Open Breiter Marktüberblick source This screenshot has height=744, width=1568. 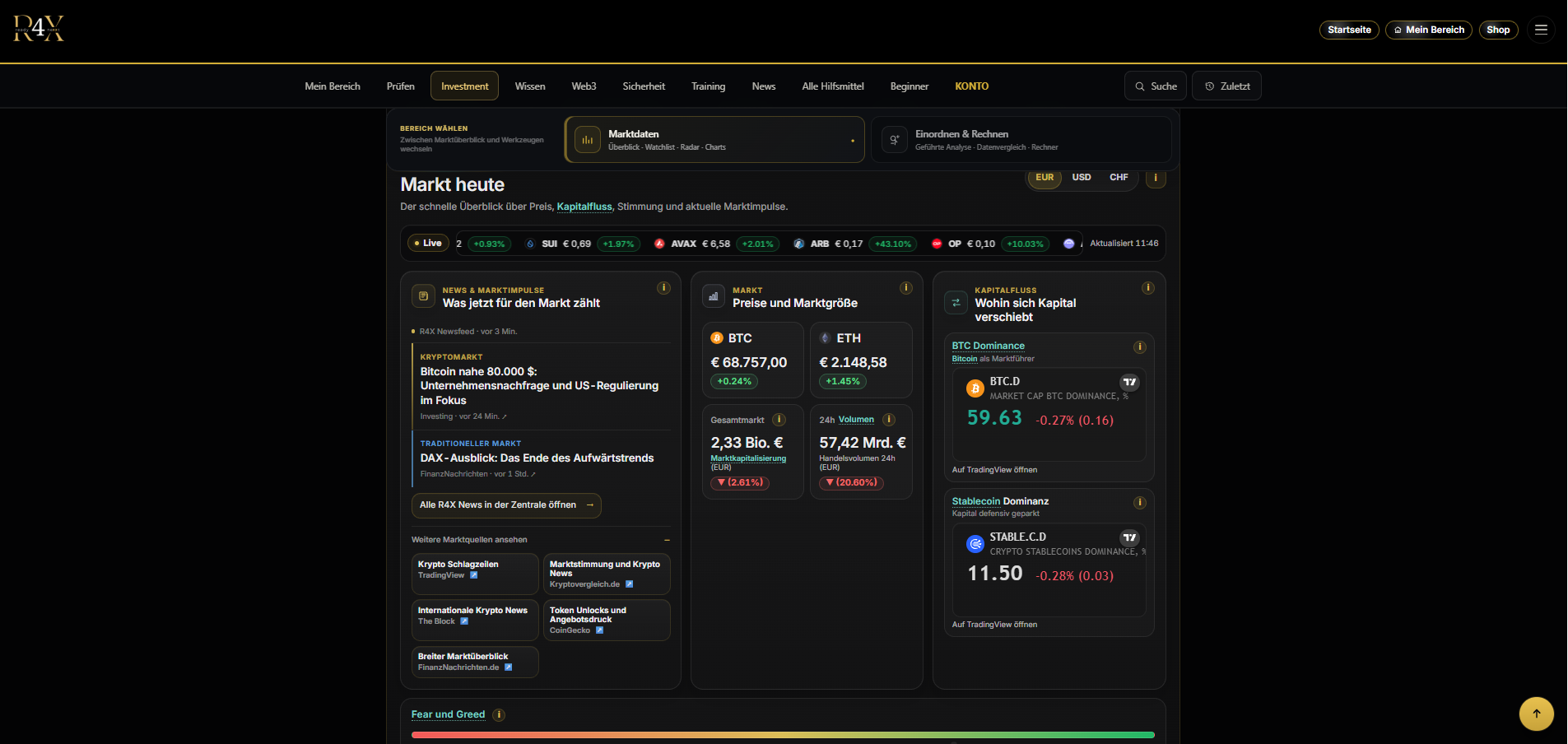tap(475, 662)
